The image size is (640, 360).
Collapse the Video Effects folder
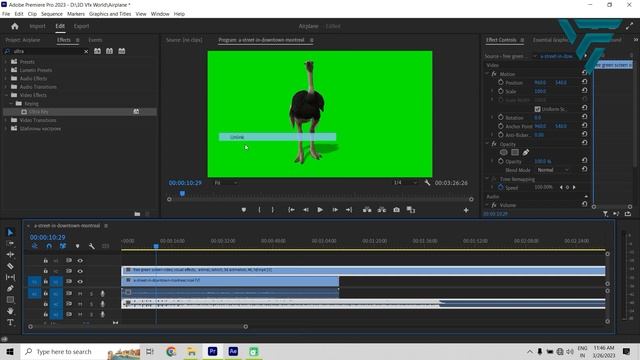tap(6, 95)
